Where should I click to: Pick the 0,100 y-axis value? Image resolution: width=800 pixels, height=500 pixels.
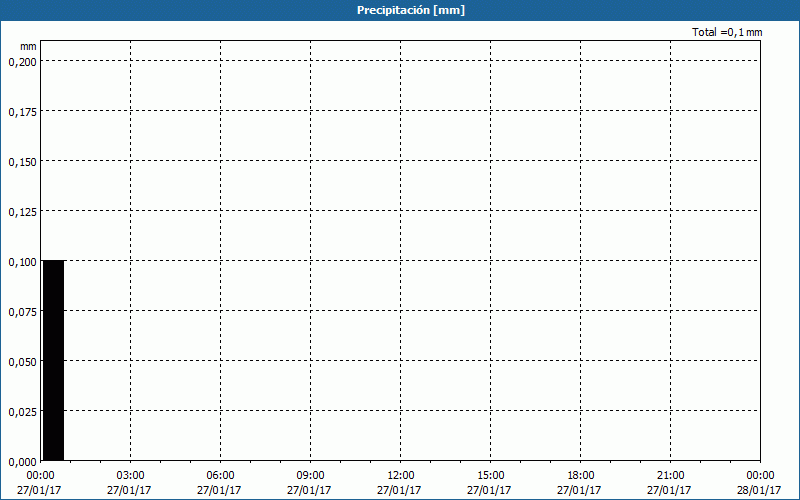pos(22,261)
